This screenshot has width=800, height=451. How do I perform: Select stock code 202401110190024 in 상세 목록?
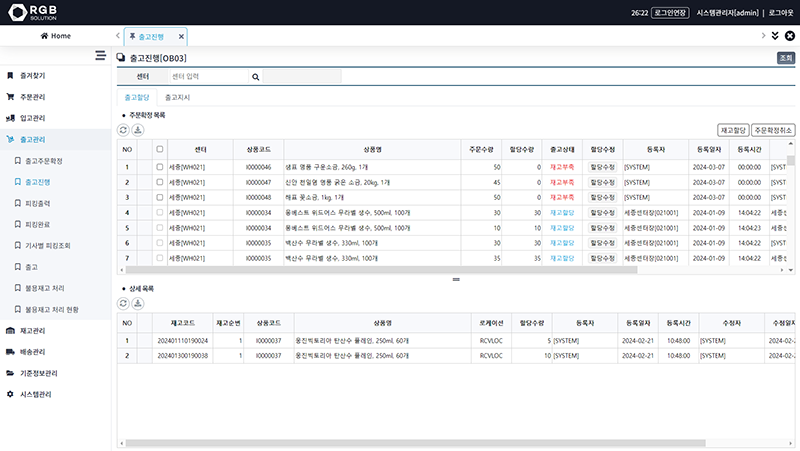pos(183,340)
